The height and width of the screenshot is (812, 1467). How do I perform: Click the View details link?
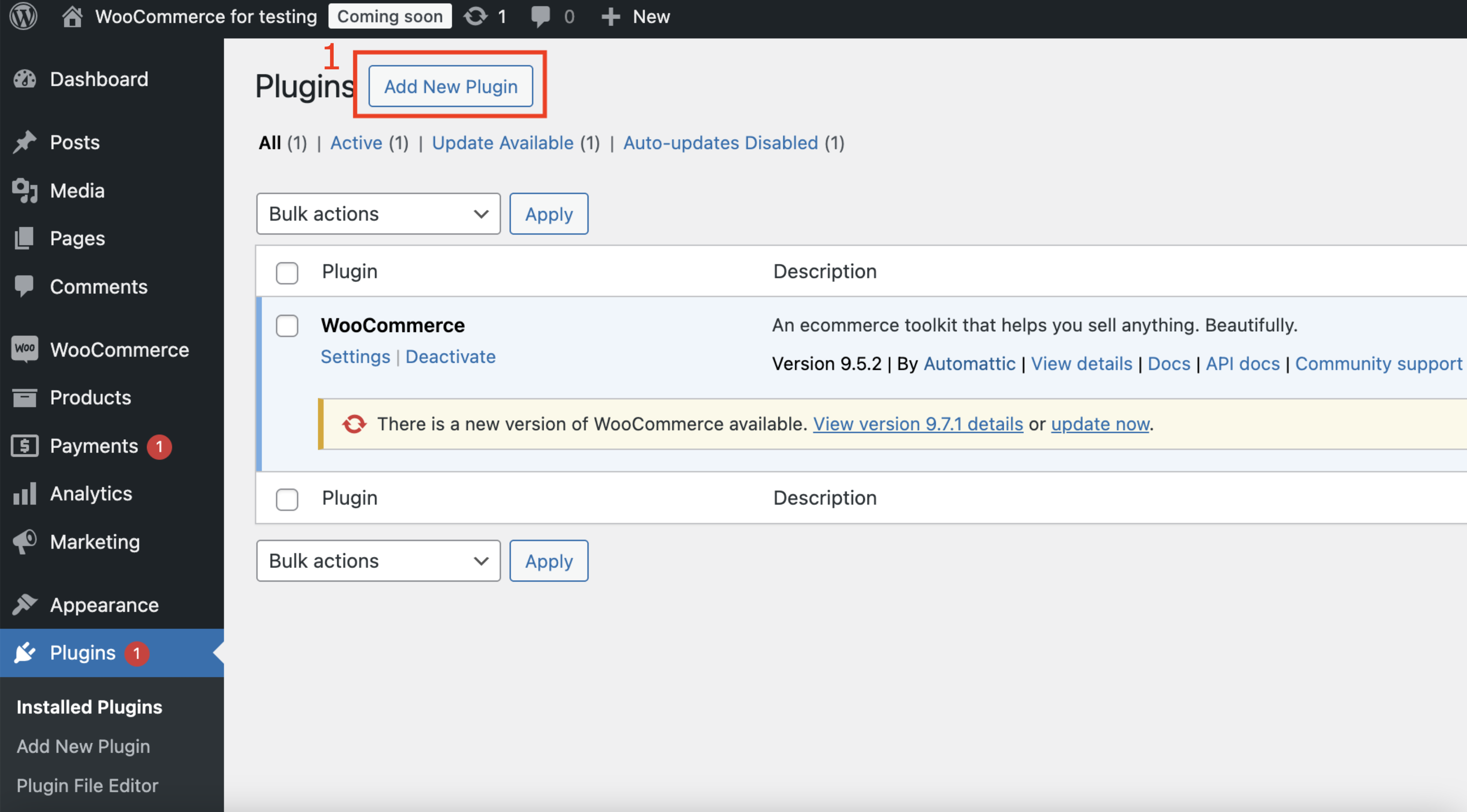point(1081,364)
